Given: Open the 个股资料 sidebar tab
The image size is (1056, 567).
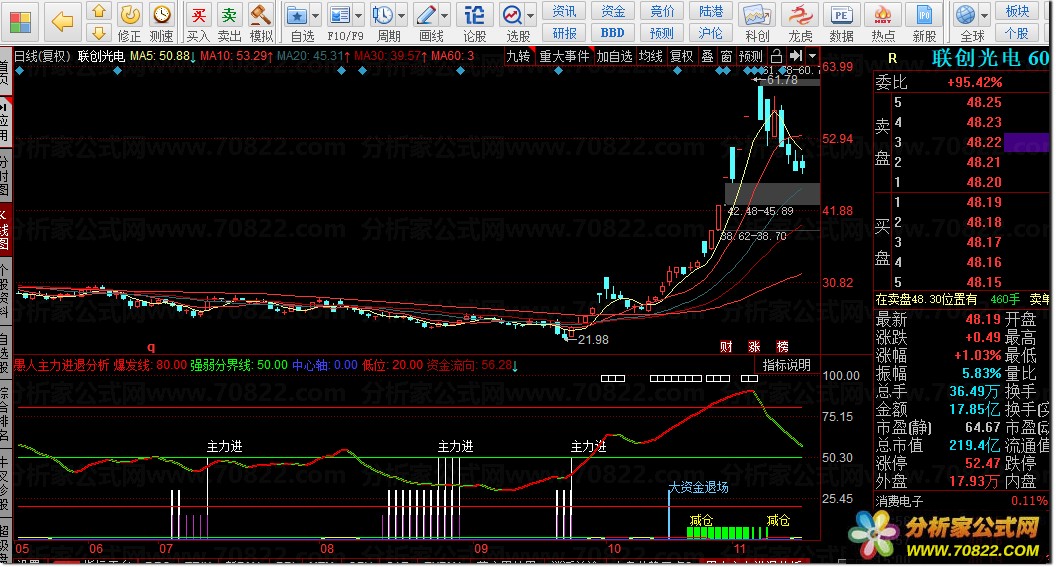Looking at the screenshot, I should 5,291.
